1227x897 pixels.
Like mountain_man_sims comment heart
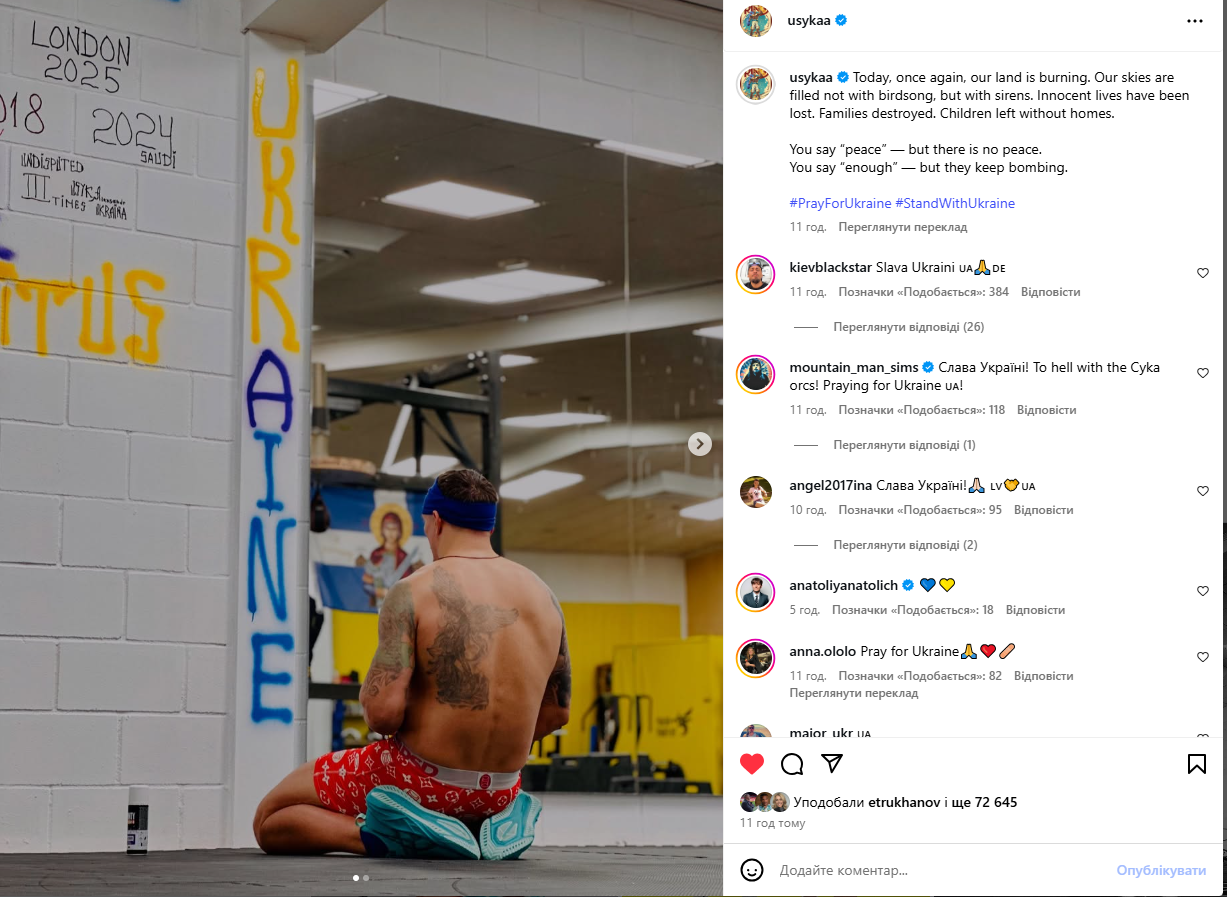tap(1203, 373)
